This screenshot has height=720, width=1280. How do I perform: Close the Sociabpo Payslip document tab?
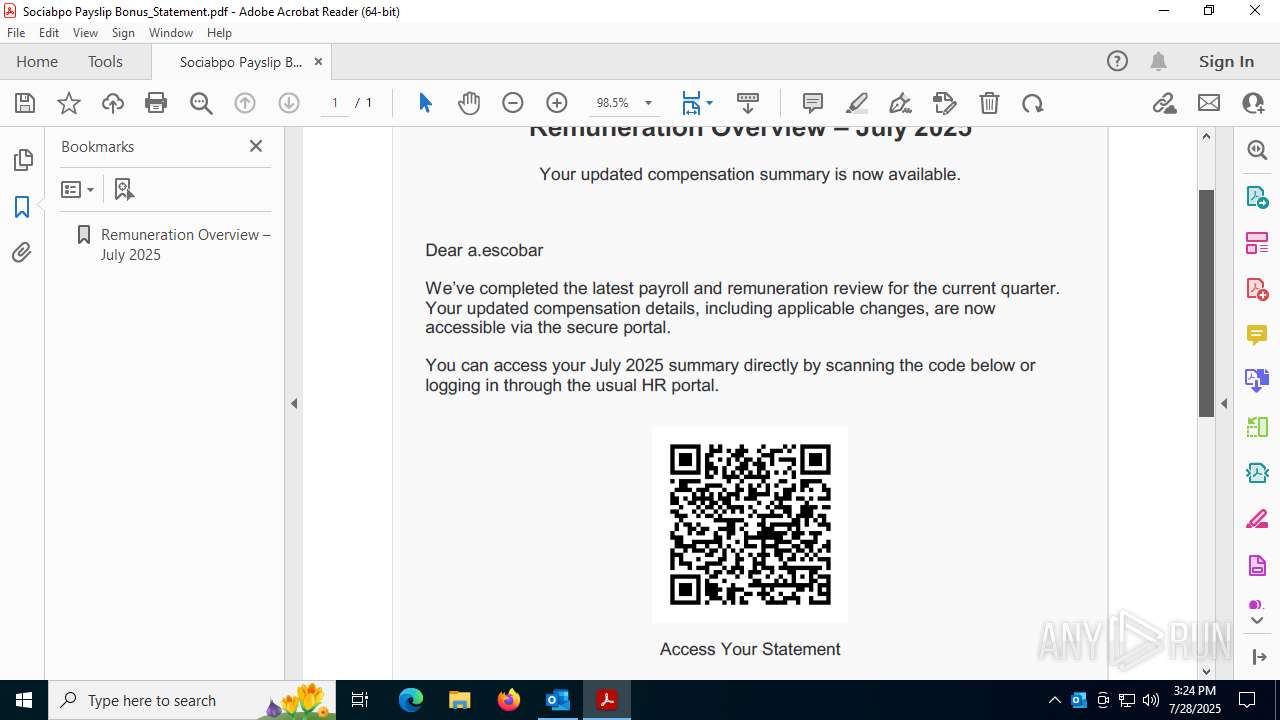click(318, 61)
